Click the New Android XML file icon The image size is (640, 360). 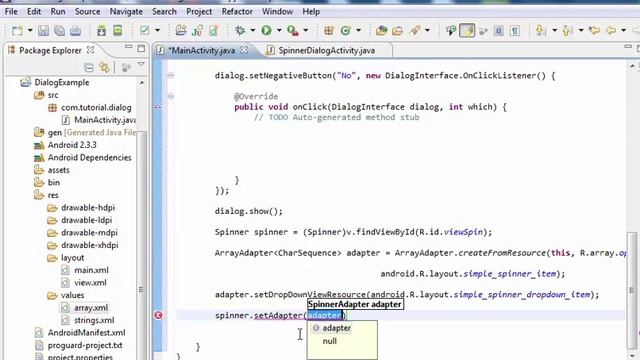[x=213, y=31]
